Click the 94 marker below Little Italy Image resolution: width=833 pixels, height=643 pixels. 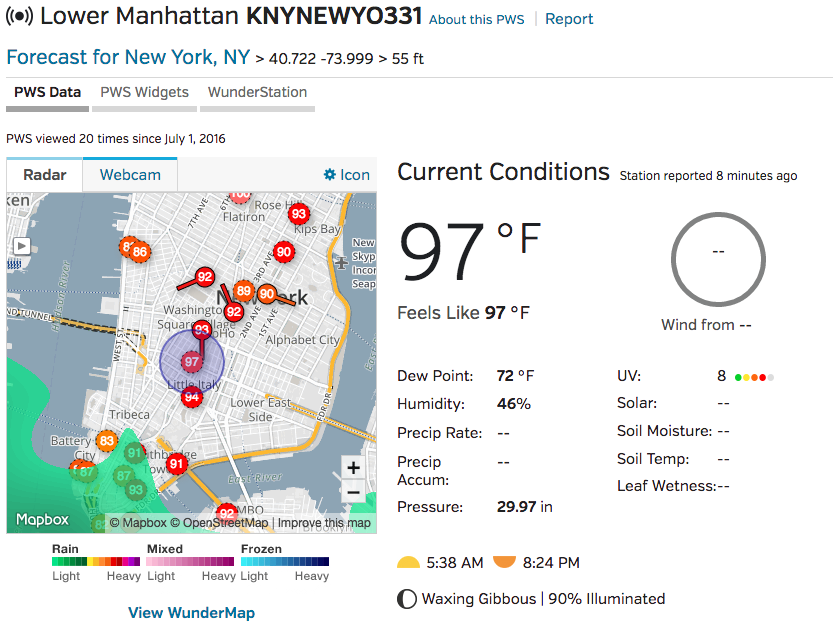192,397
